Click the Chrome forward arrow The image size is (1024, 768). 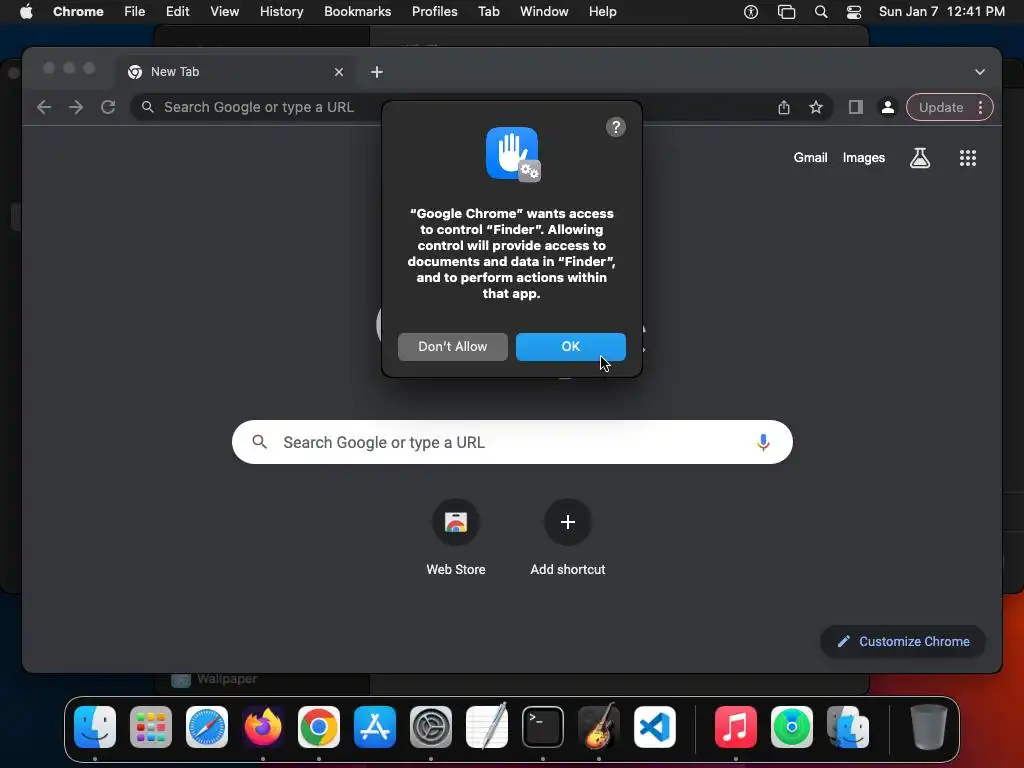pyautogui.click(x=76, y=107)
